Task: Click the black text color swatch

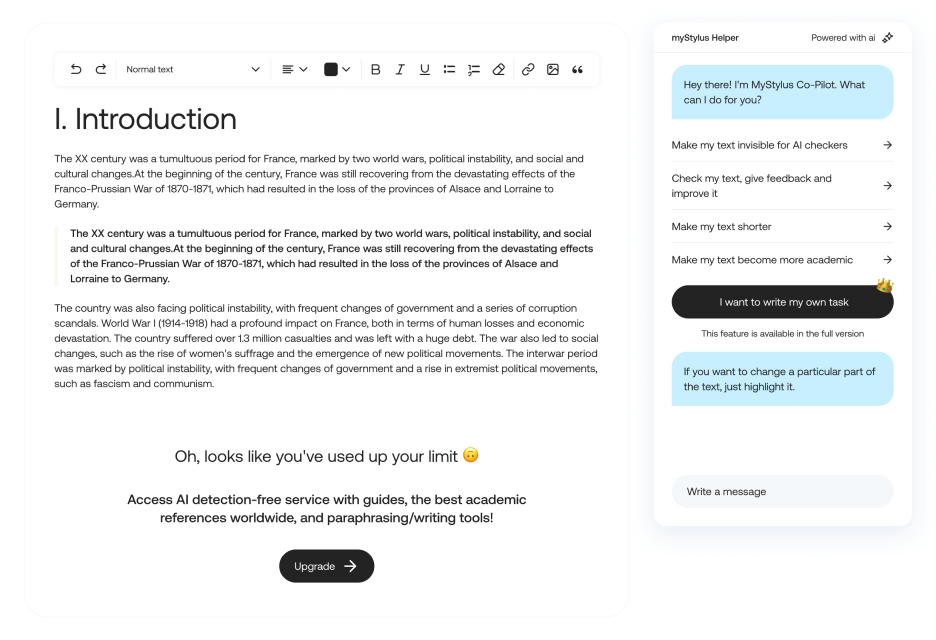Action: (331, 69)
